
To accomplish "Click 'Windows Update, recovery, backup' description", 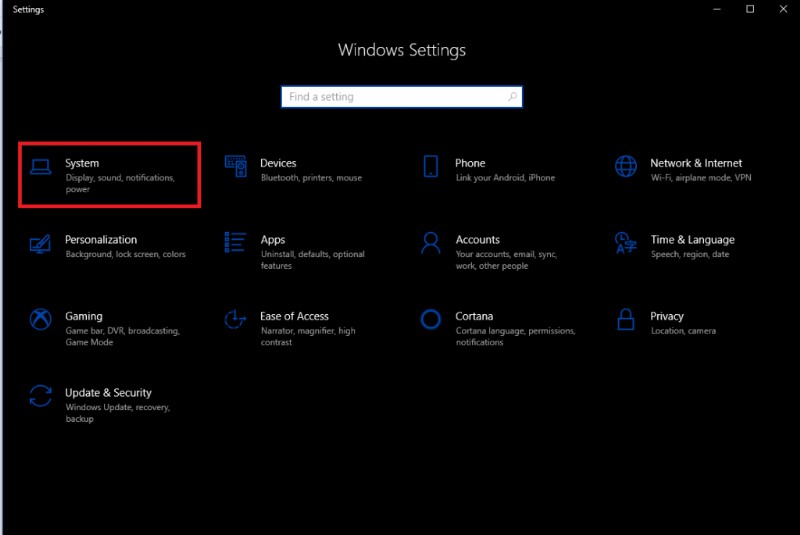I will (118, 413).
